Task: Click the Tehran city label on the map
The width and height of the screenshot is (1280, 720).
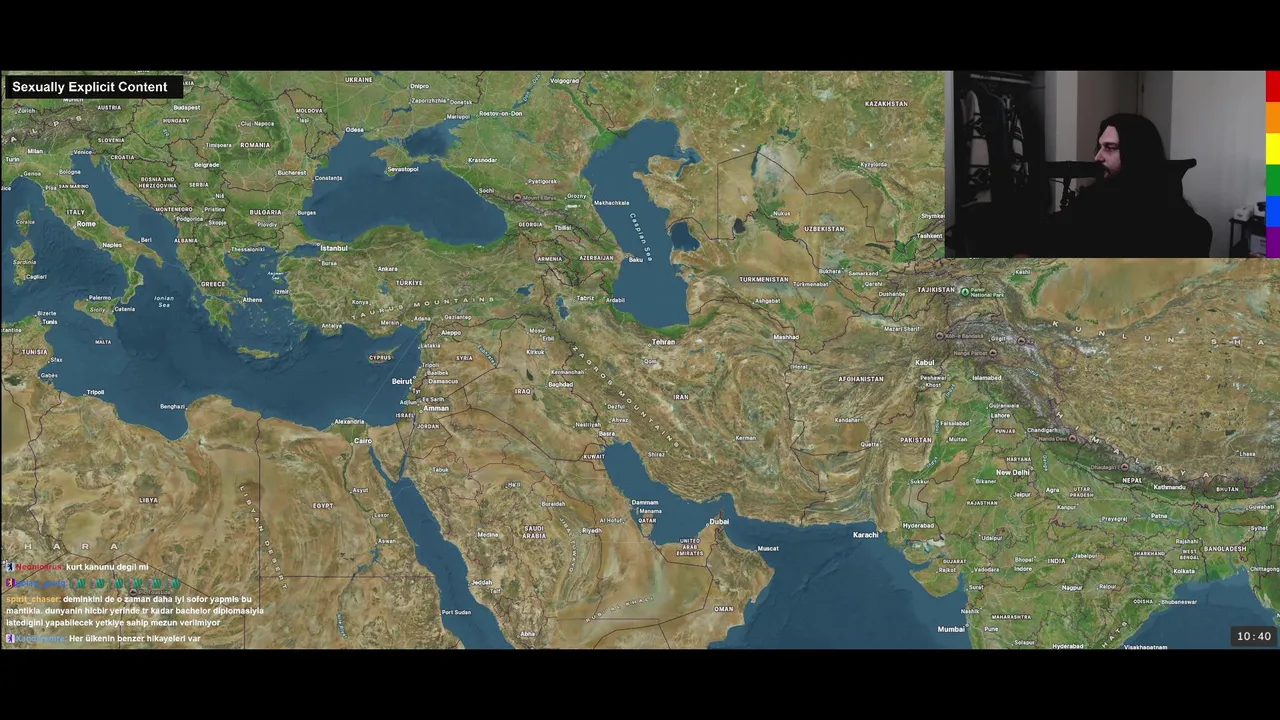Action: click(x=663, y=341)
